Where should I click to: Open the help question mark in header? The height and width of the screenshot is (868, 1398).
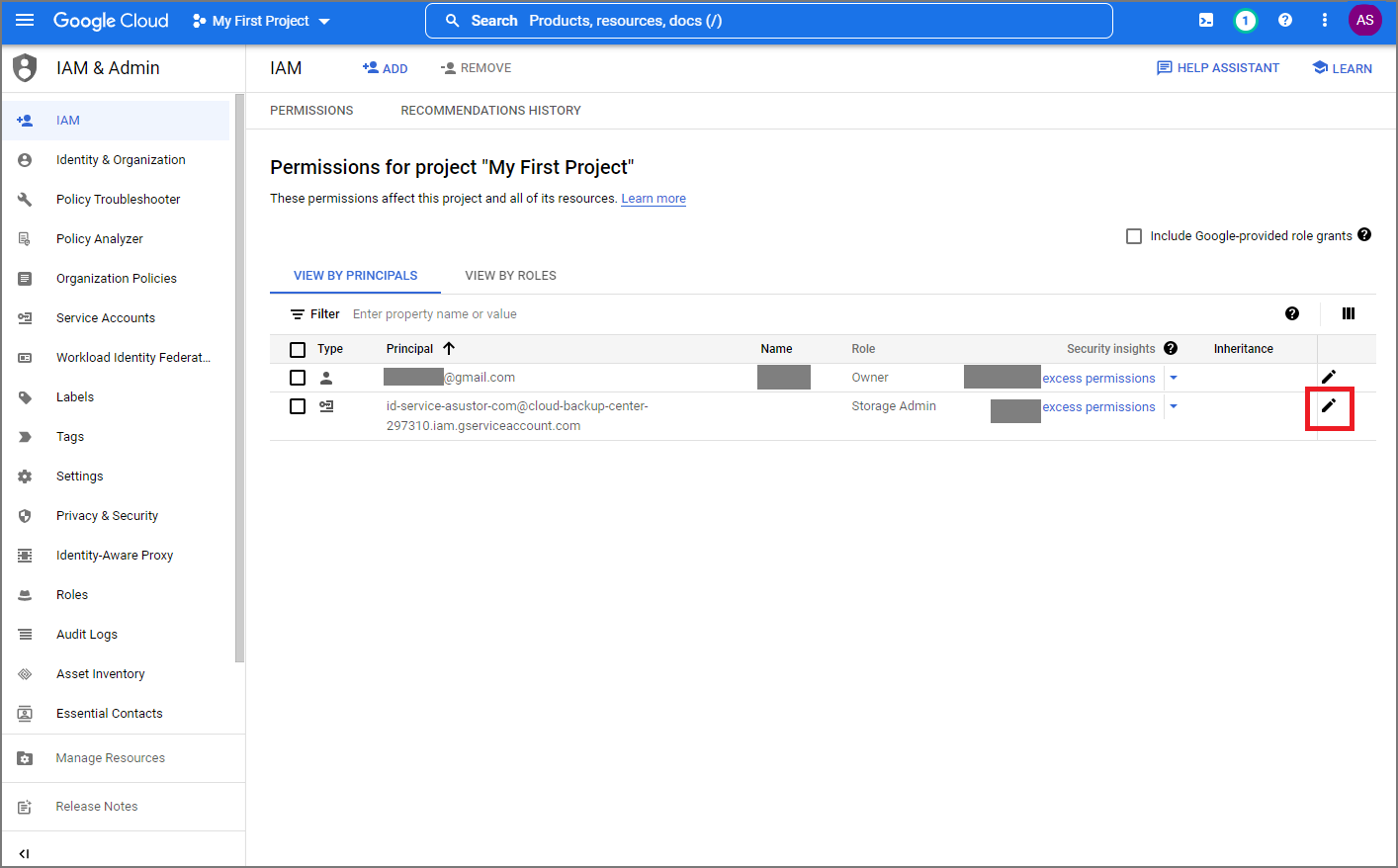point(1285,21)
